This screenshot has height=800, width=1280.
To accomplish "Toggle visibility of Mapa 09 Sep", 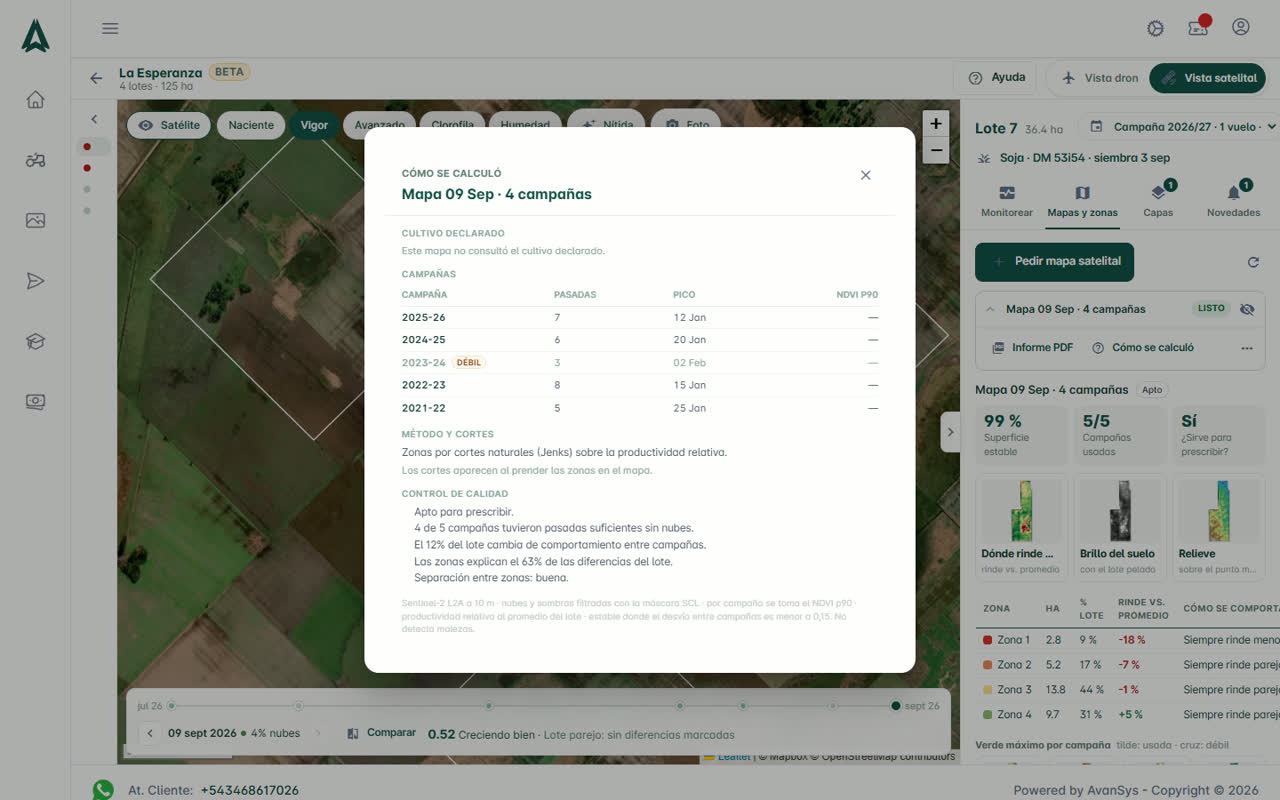I will 1246,309.
